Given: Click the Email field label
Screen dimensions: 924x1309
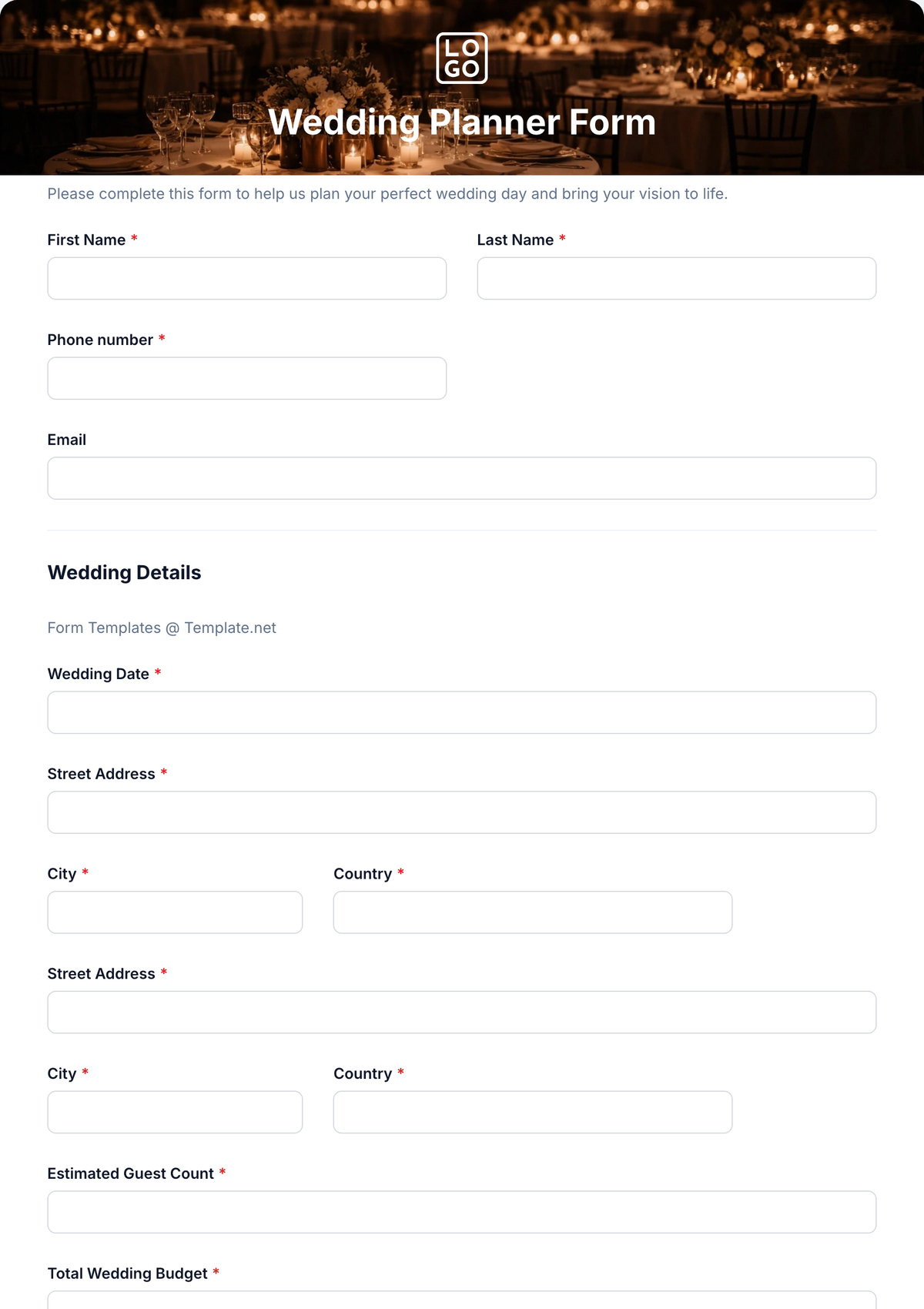Looking at the screenshot, I should point(67,440).
